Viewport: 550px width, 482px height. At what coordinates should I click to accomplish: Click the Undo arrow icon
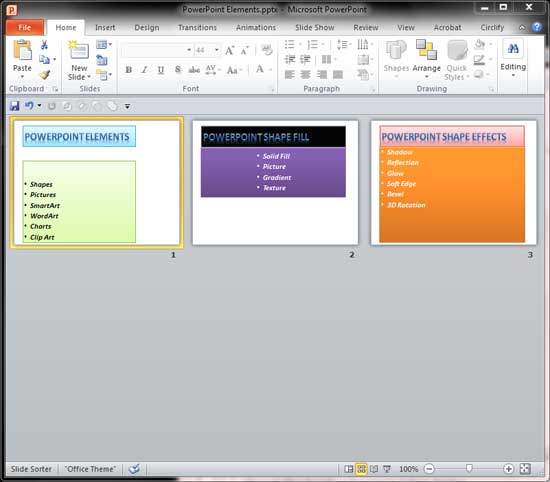[x=29, y=106]
